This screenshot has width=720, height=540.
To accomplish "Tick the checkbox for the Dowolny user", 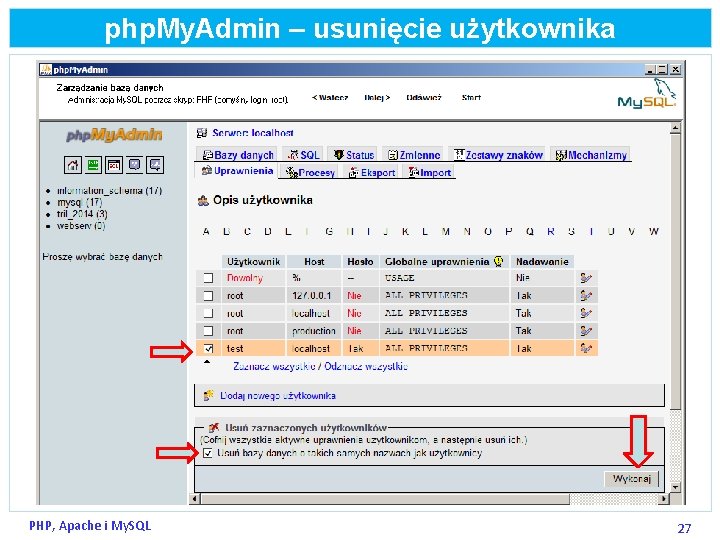I will point(208,278).
